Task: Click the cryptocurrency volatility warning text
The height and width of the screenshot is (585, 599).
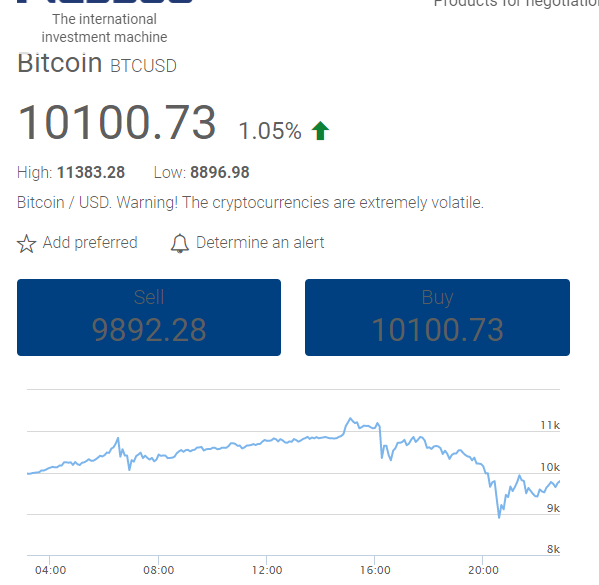Action: (250, 203)
